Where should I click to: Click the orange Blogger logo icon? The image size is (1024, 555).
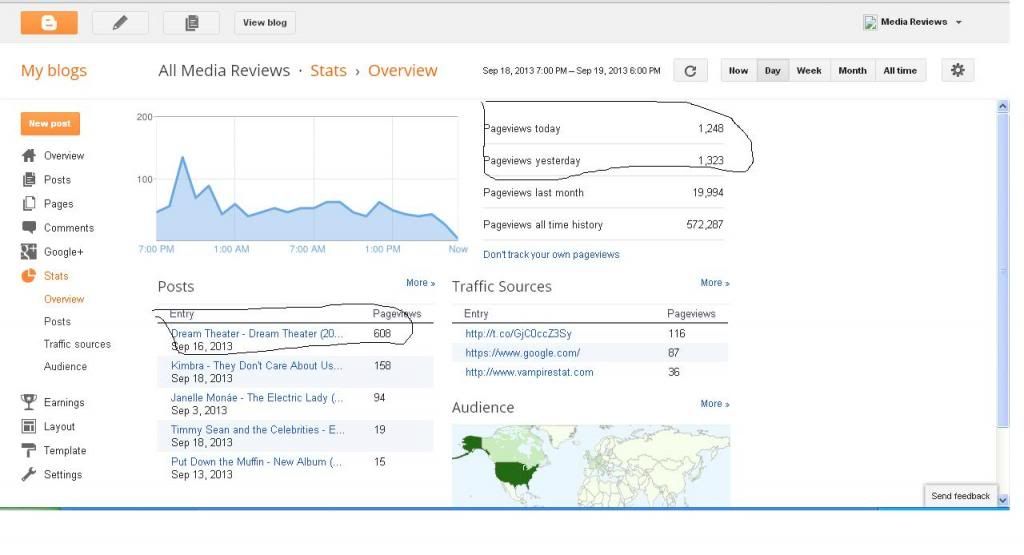(49, 23)
